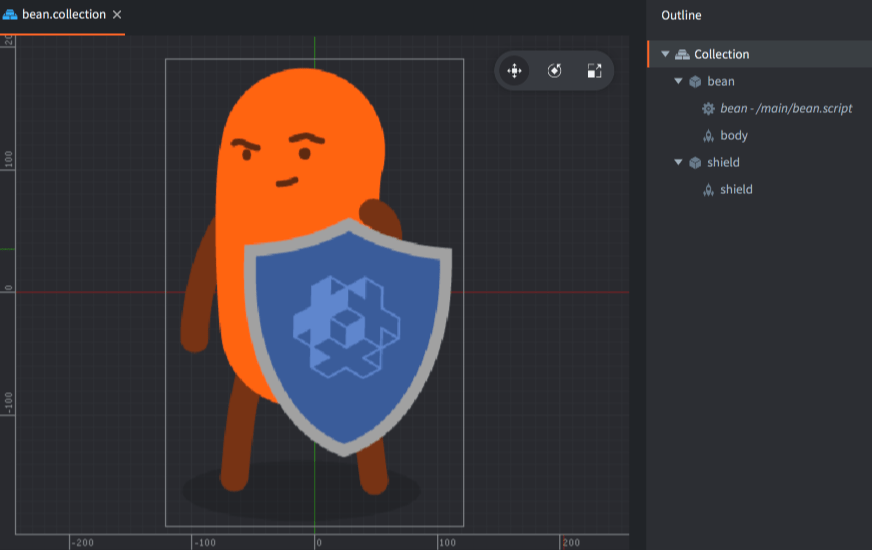Select the bean - /main/bean.script entry

pos(786,108)
